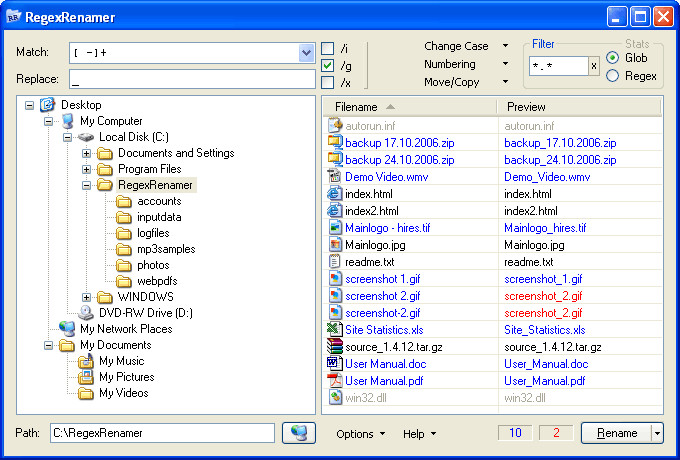Expand the Program Files folder
This screenshot has width=680, height=460.
86,169
